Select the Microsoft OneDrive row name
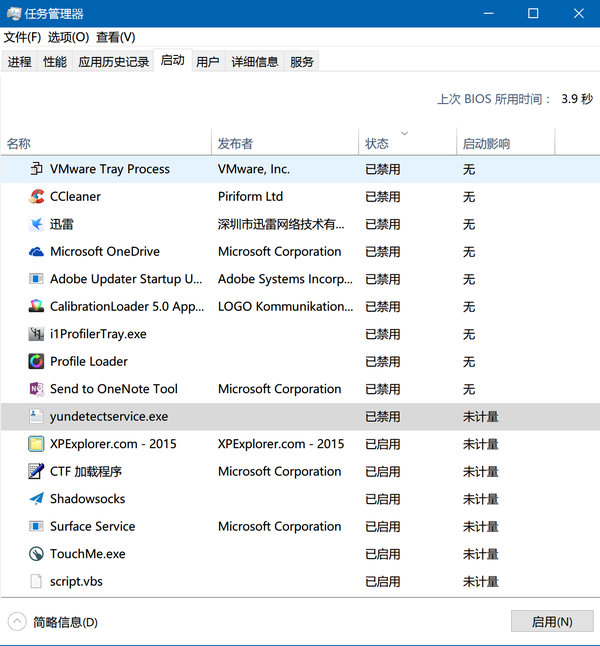 [105, 251]
